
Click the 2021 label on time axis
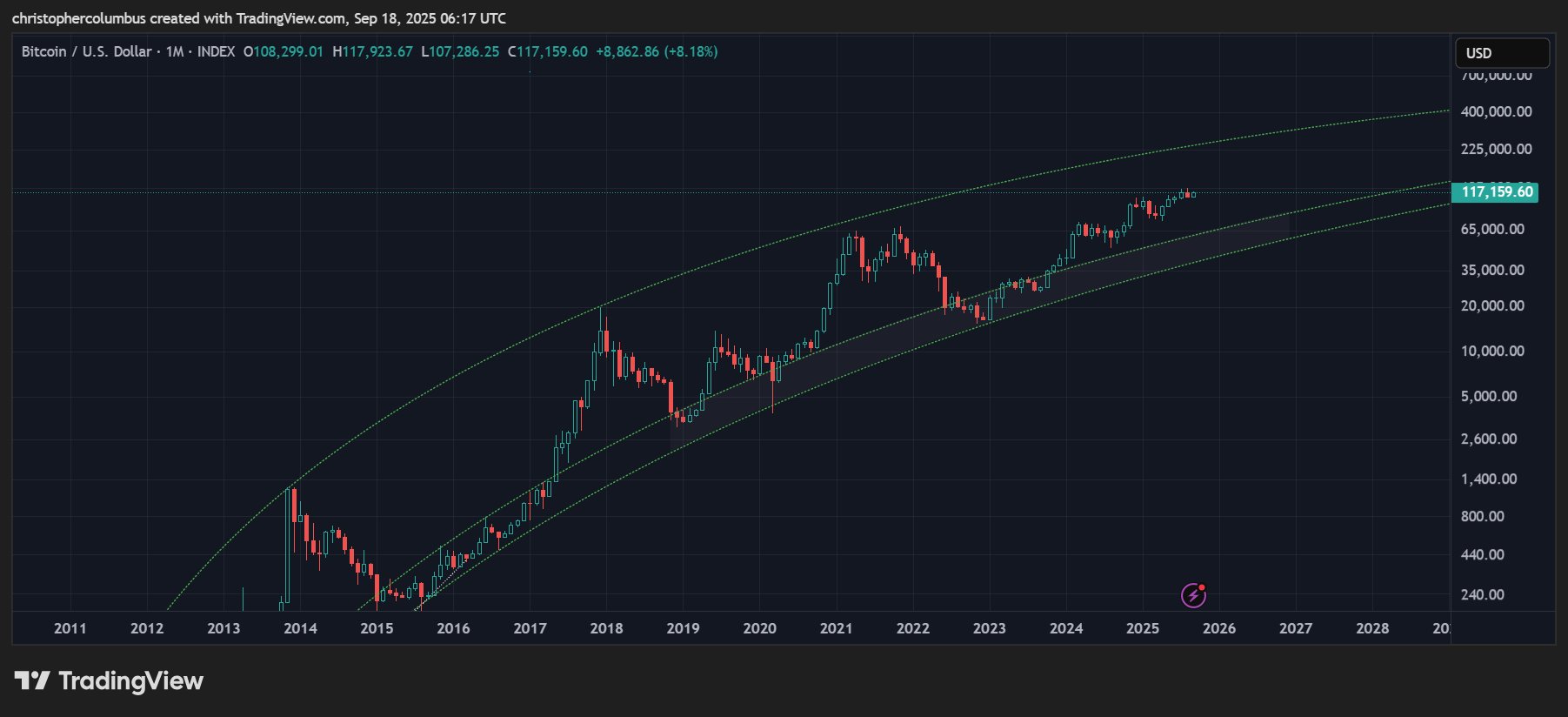[836, 628]
